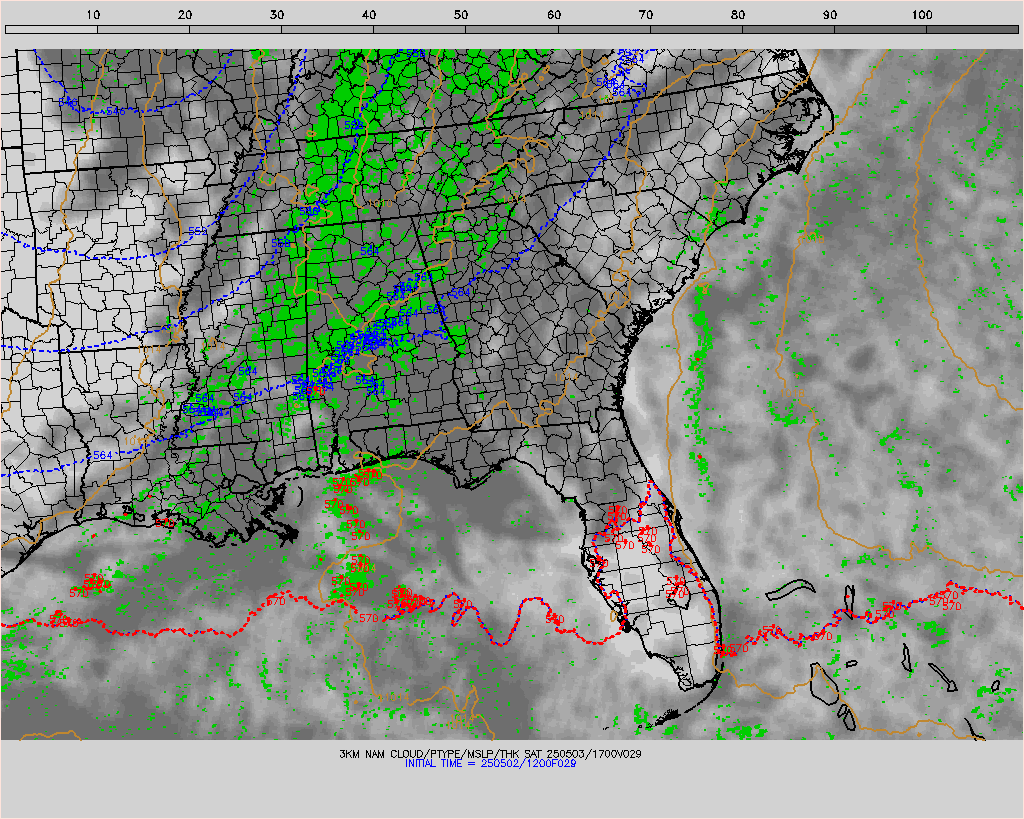The width and height of the screenshot is (1024, 819).
Task: Click the scale label "80"
Action: point(738,14)
